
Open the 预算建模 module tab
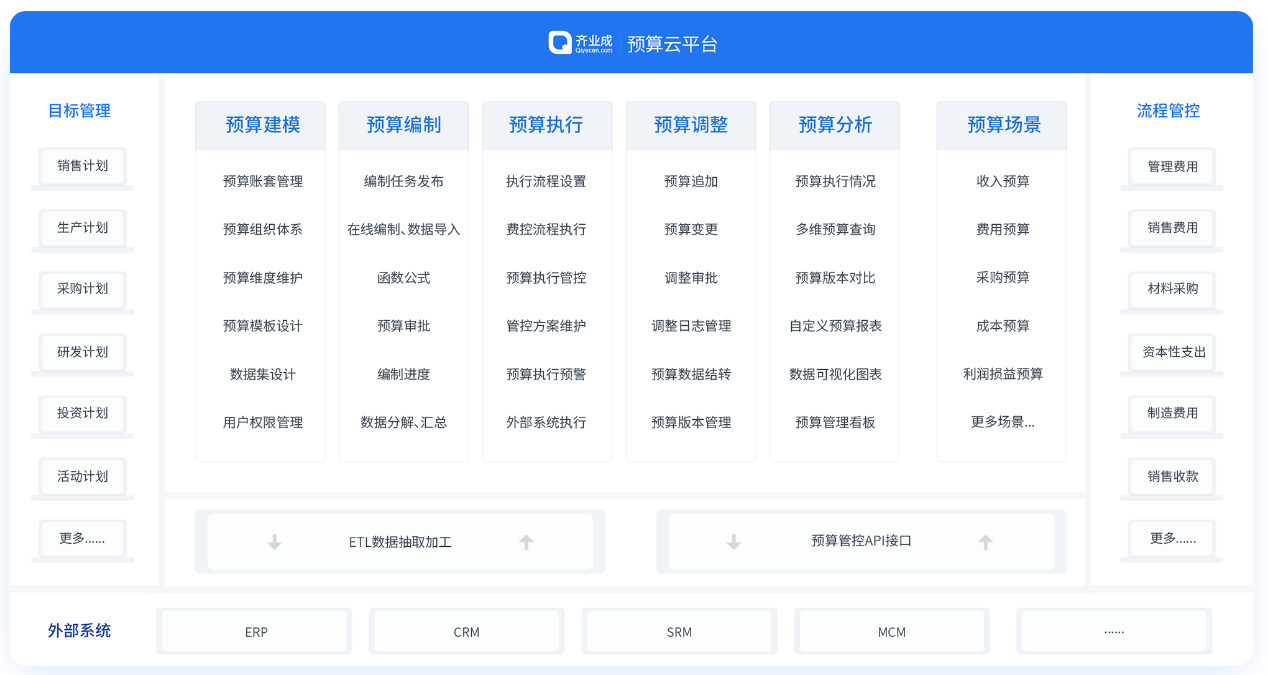coord(261,125)
